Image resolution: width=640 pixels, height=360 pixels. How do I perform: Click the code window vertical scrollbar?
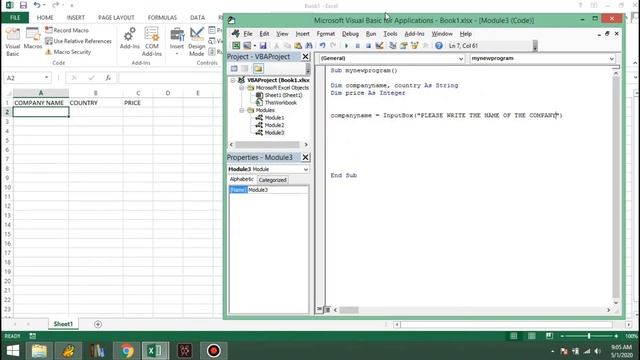pos(616,187)
